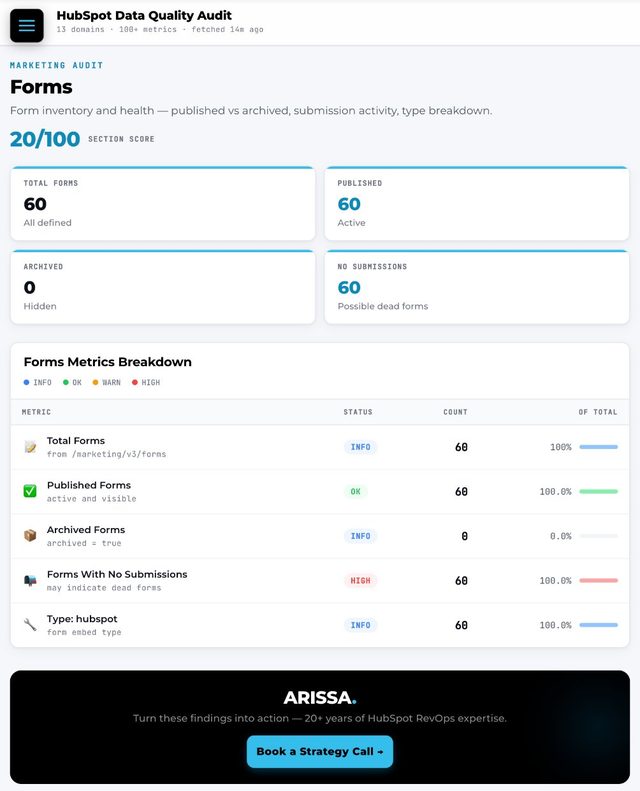Click the Total Forms blue progress bar
Screen dimensions: 640x791
pos(599,447)
